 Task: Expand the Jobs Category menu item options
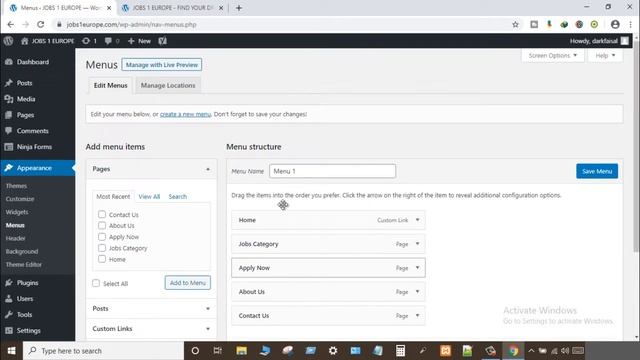[x=418, y=244]
